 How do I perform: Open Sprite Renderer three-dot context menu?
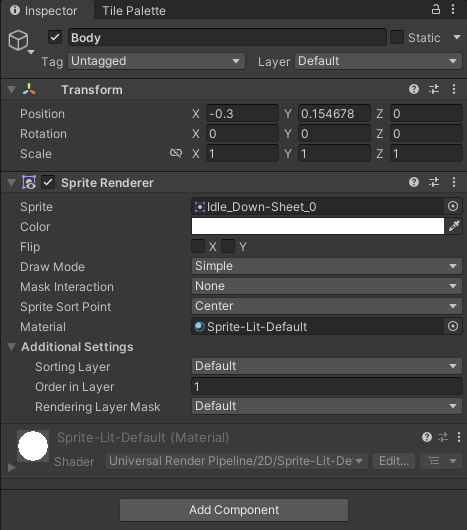(x=454, y=183)
